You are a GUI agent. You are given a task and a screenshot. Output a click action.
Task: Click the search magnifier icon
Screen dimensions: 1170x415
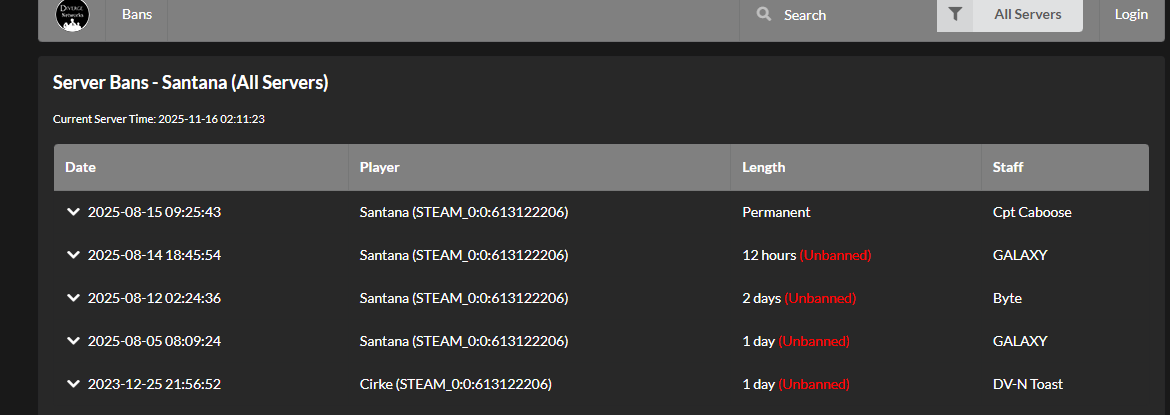[x=764, y=15]
